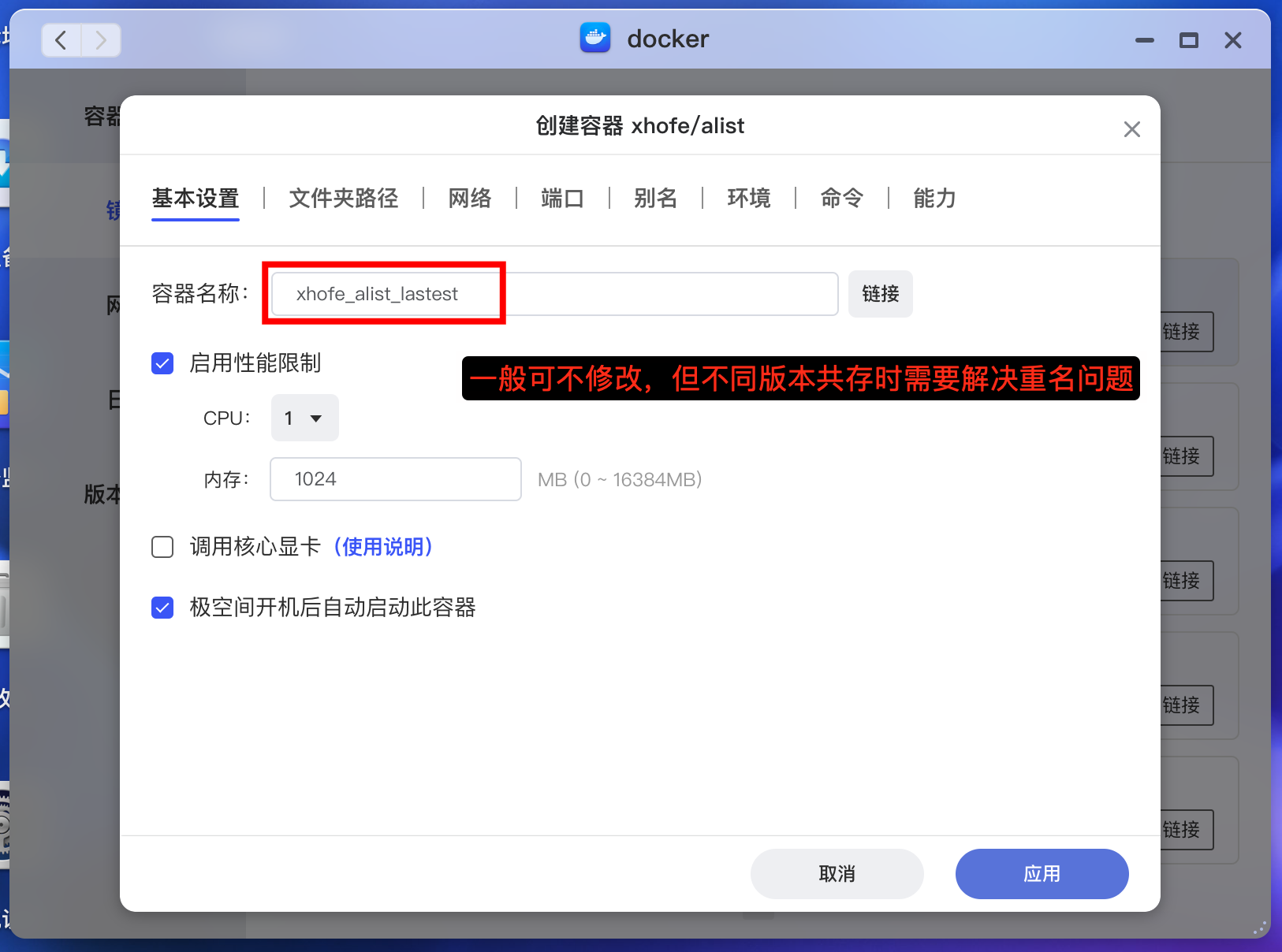1282x952 pixels.
Task: Toggle 极空间开机后自动启动此容器 checkbox
Action: (162, 608)
